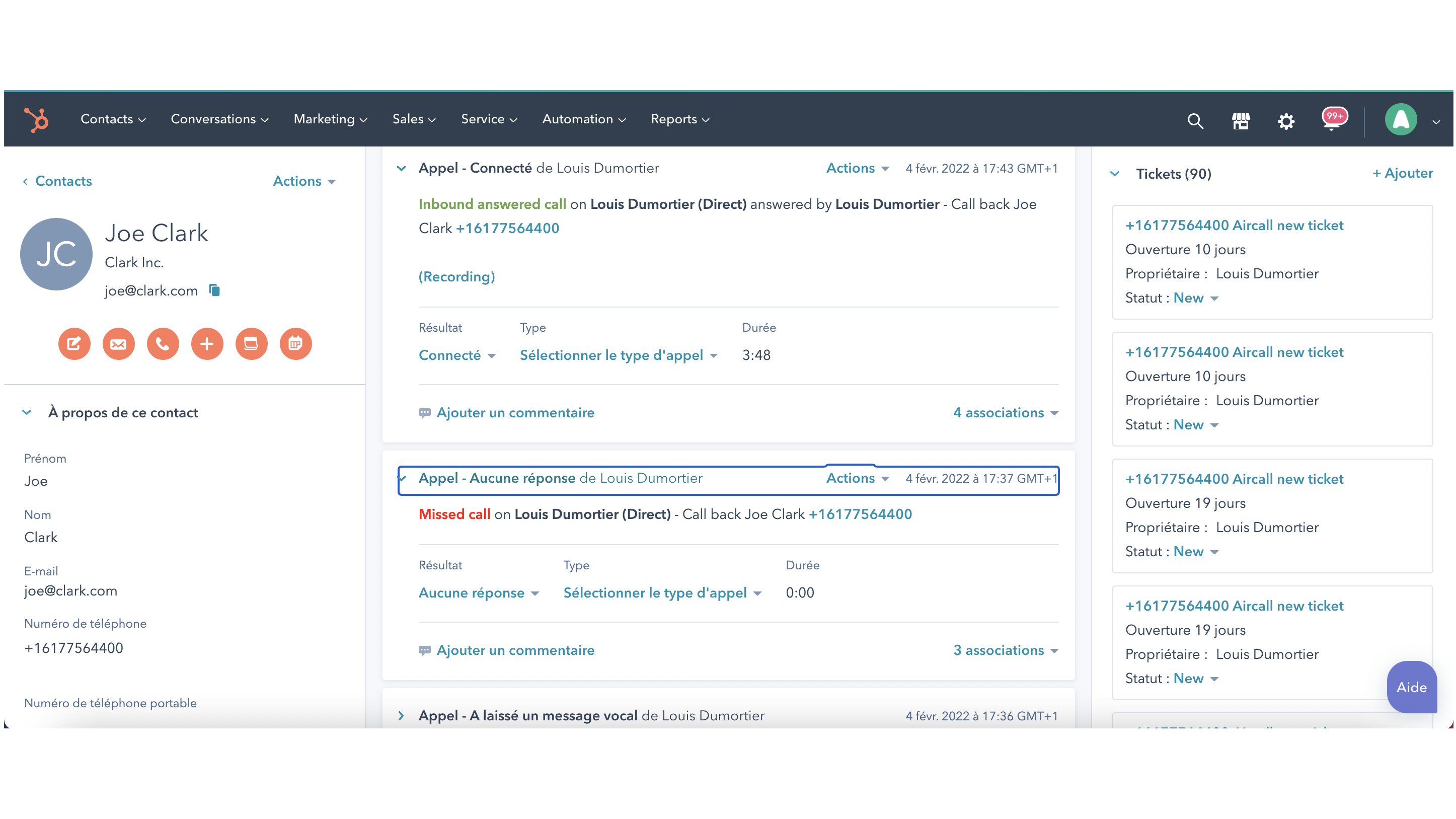The width and height of the screenshot is (1456, 819).
Task: Click the green account avatar
Action: (1401, 119)
